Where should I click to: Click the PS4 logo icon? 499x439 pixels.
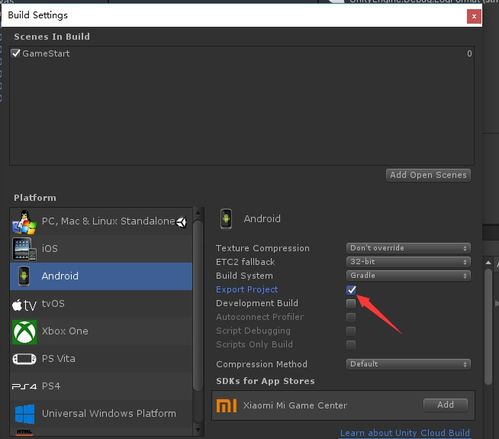click(24, 387)
